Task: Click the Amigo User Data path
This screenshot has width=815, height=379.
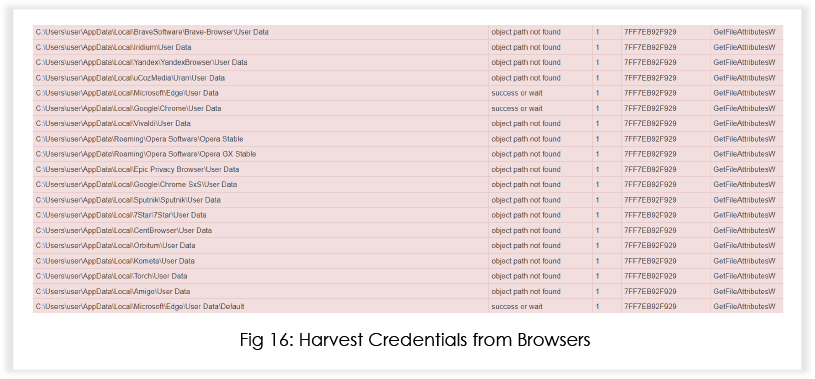Action: tap(113, 292)
